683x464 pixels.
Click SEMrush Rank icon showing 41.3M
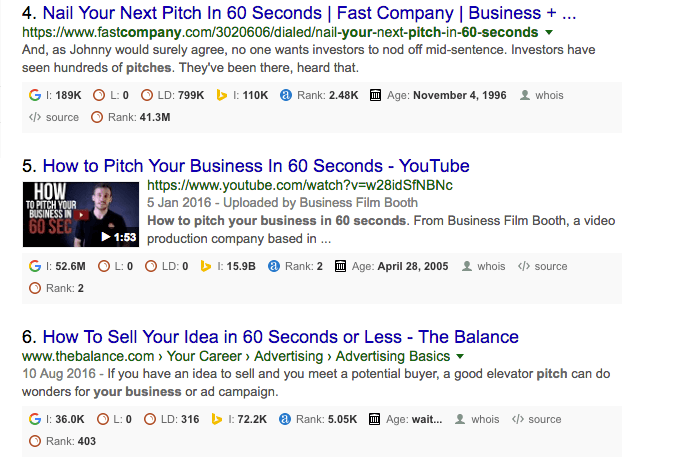(97, 117)
